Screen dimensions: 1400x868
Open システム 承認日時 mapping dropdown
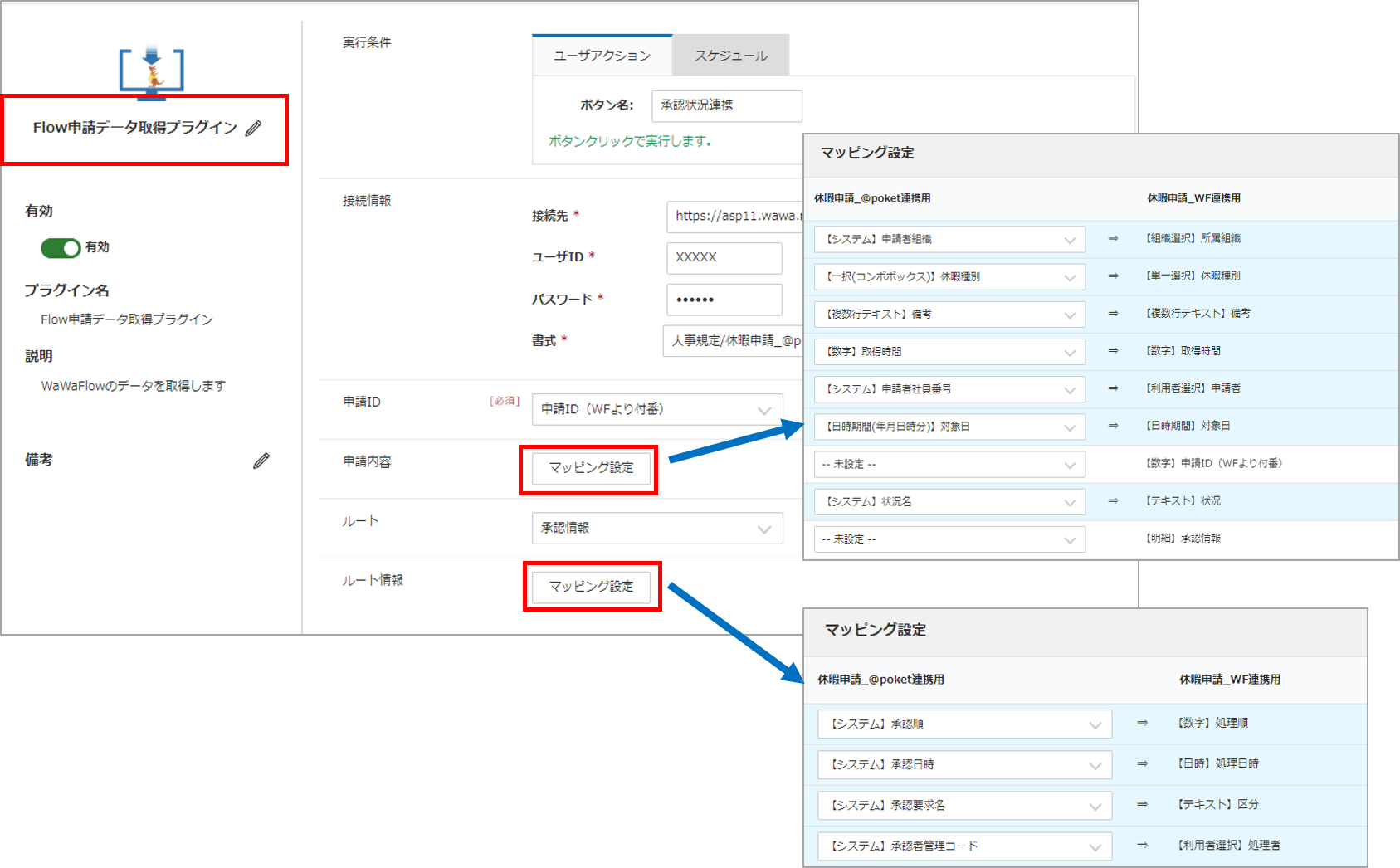[x=965, y=764]
